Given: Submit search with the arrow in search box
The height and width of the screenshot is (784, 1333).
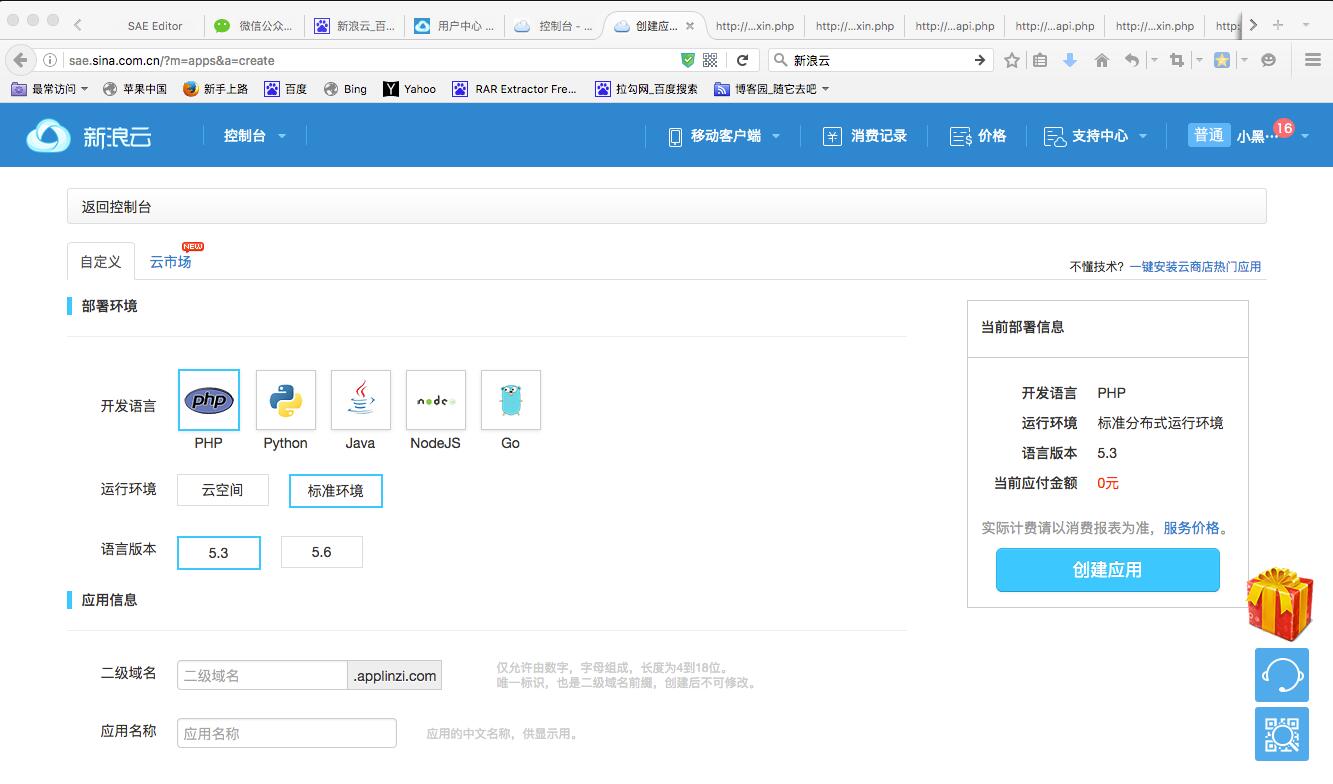Looking at the screenshot, I should 980,60.
